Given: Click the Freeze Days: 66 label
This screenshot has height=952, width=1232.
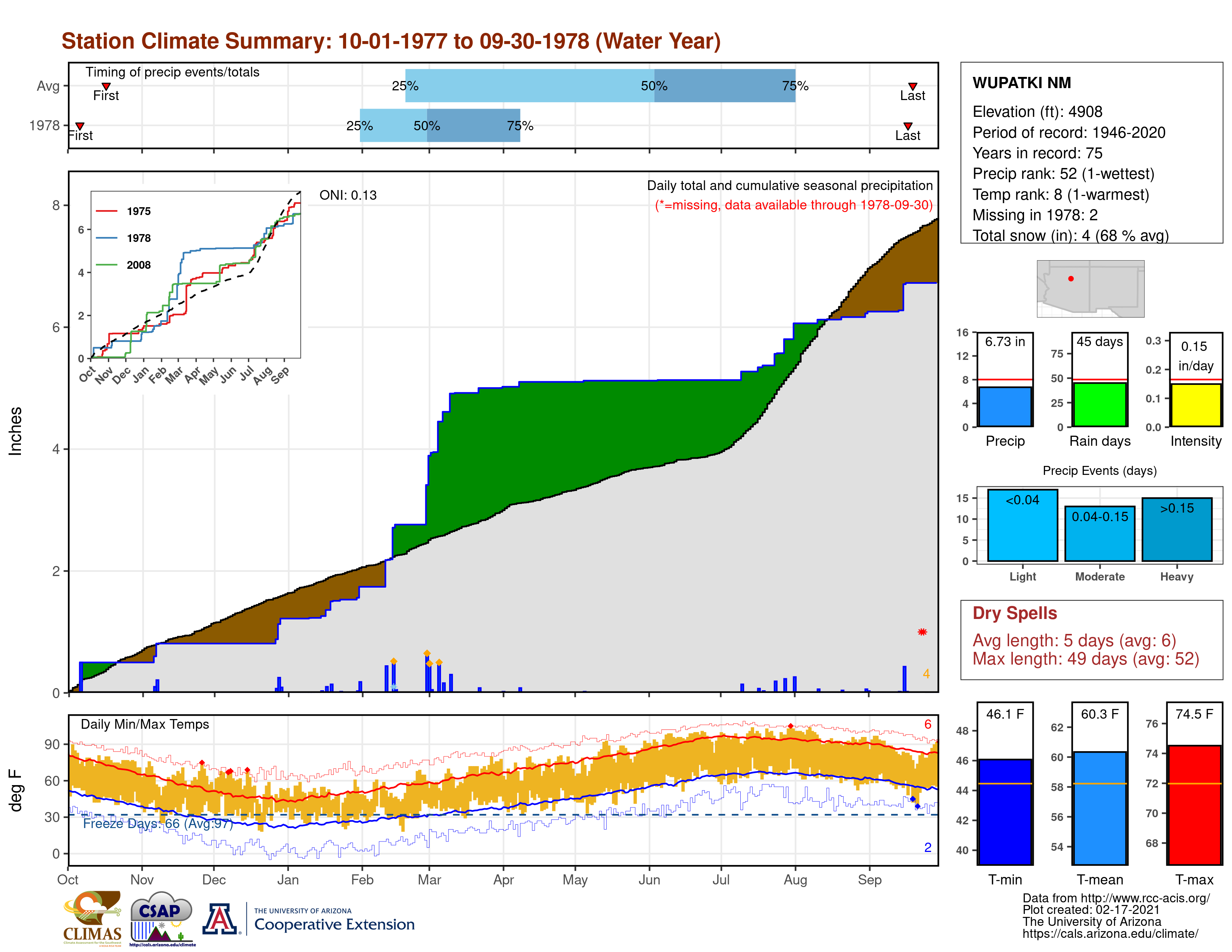Looking at the screenshot, I should [x=158, y=824].
